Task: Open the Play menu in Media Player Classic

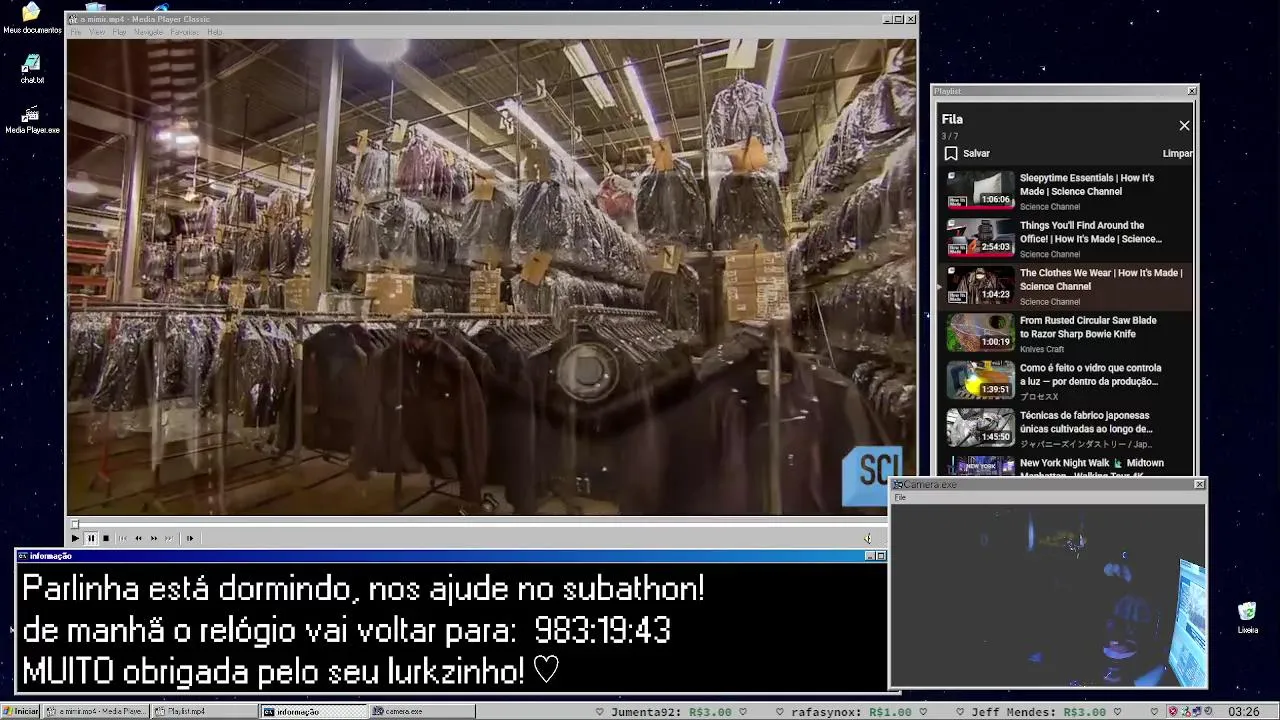Action: point(119,32)
